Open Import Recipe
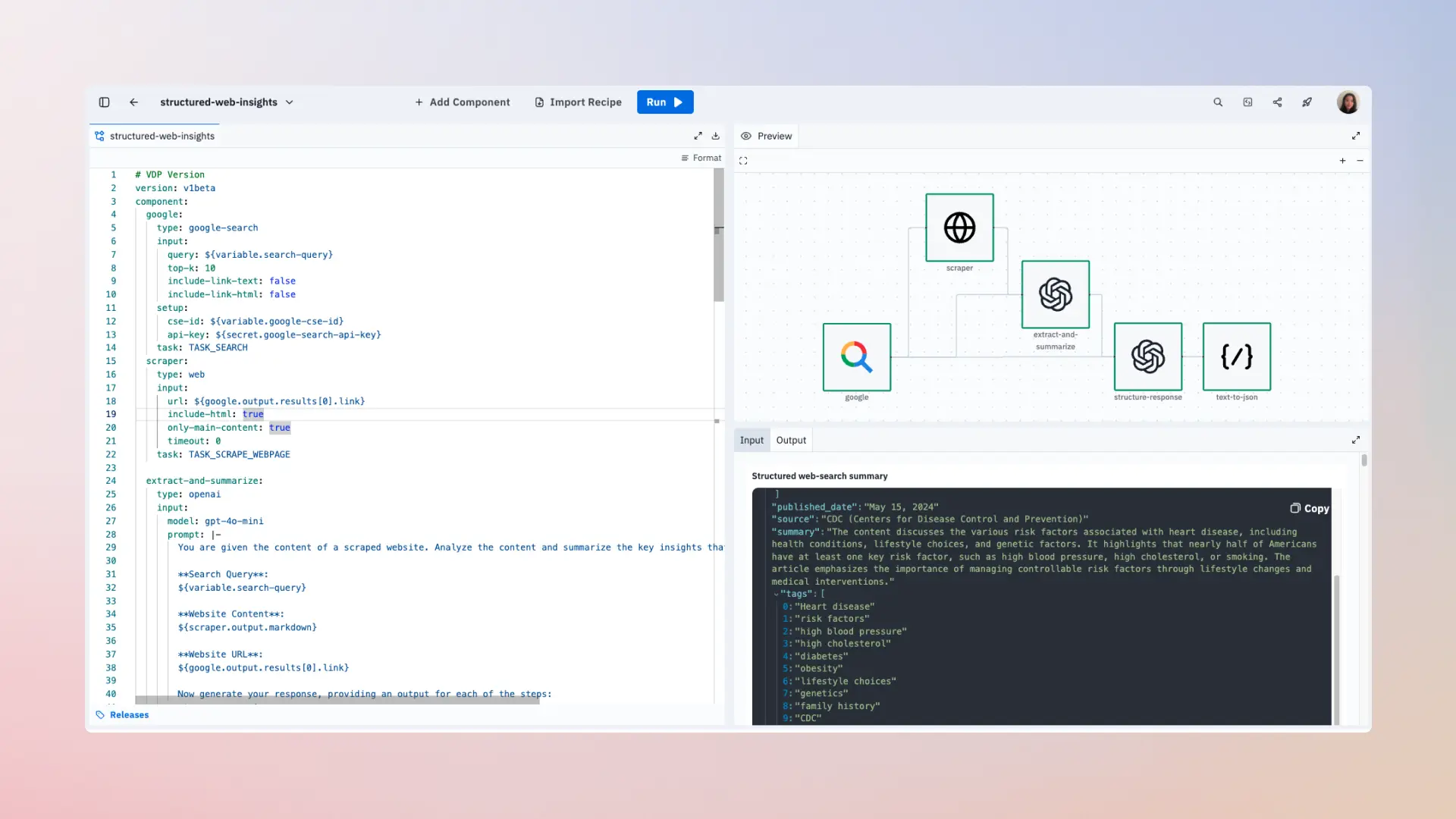1456x819 pixels. (x=578, y=102)
